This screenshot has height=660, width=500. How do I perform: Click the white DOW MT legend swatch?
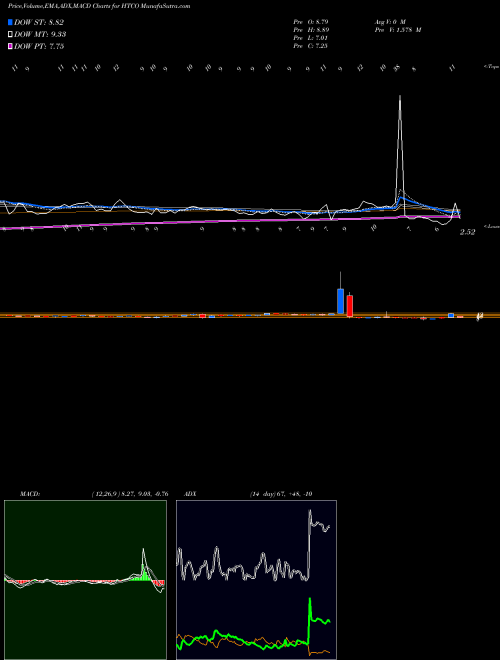coord(11,34)
